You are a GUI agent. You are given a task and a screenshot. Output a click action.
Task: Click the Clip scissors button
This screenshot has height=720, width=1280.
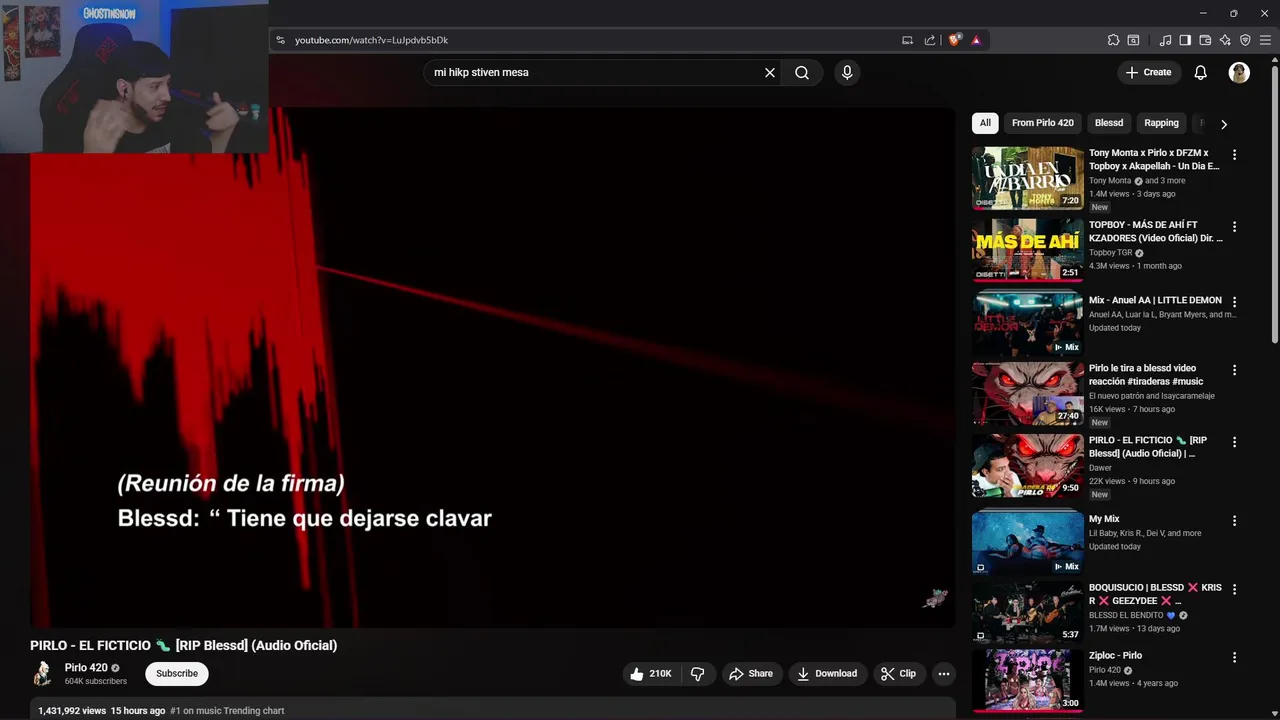click(x=898, y=673)
